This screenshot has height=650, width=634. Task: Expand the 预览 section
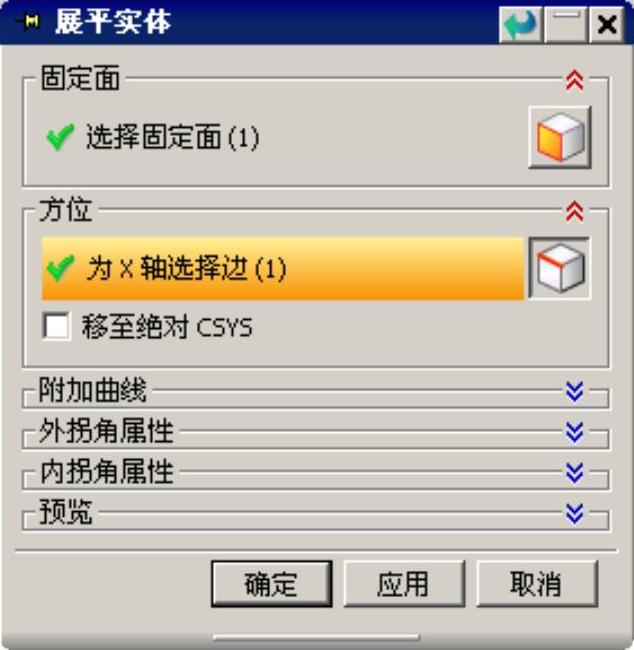[x=575, y=514]
